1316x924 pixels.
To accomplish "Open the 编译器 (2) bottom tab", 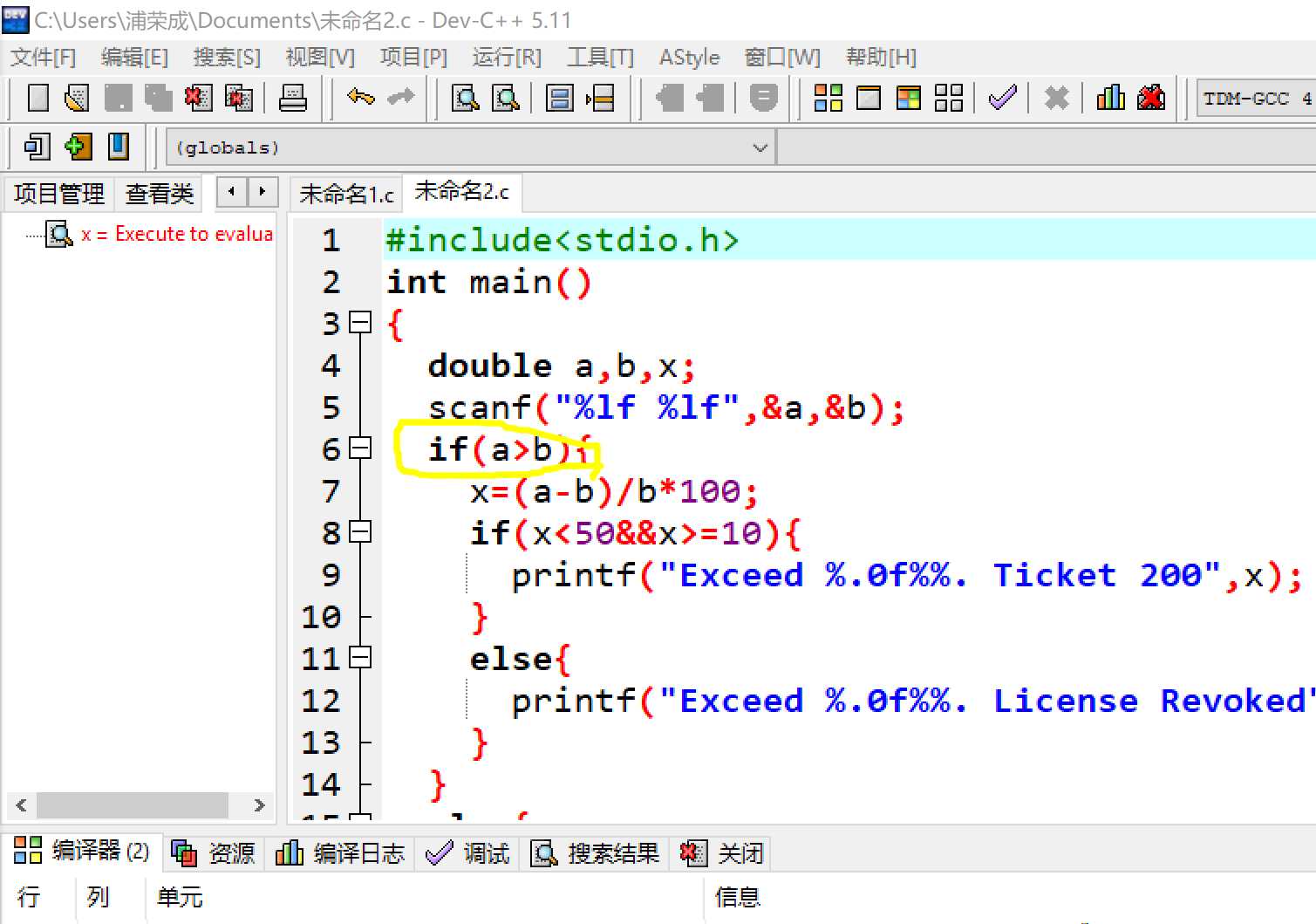I will point(82,851).
